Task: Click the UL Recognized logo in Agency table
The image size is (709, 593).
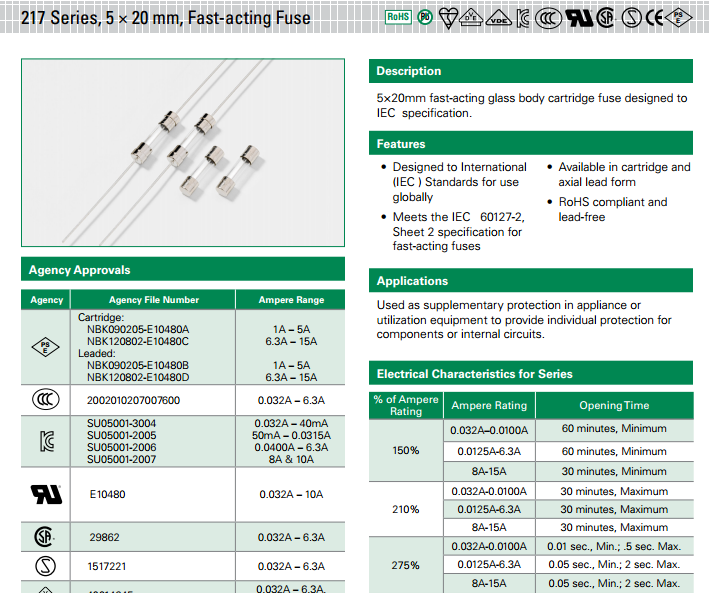Action: coord(46,494)
